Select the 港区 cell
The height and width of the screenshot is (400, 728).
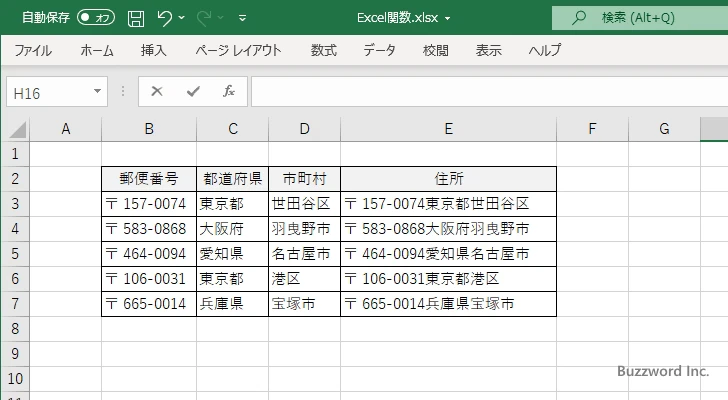pos(305,279)
